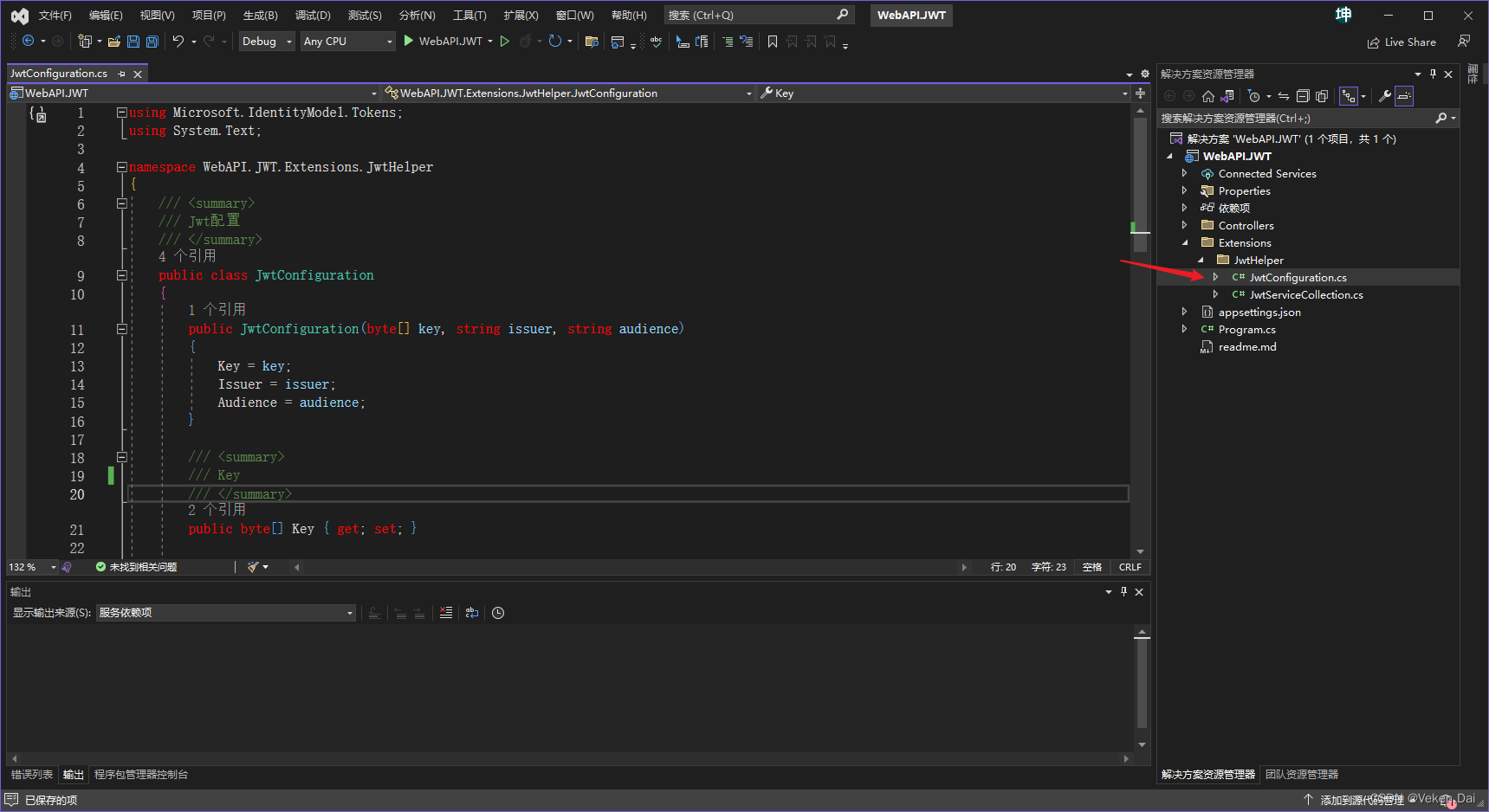This screenshot has width=1489, height=812.
Task: Toggle the Show All Files icon
Action: [1321, 95]
